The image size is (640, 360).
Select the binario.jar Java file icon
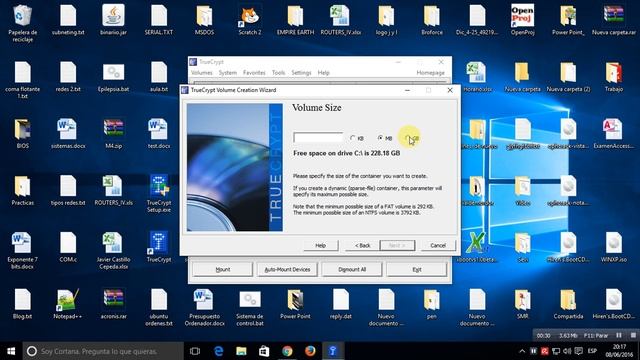tap(113, 20)
